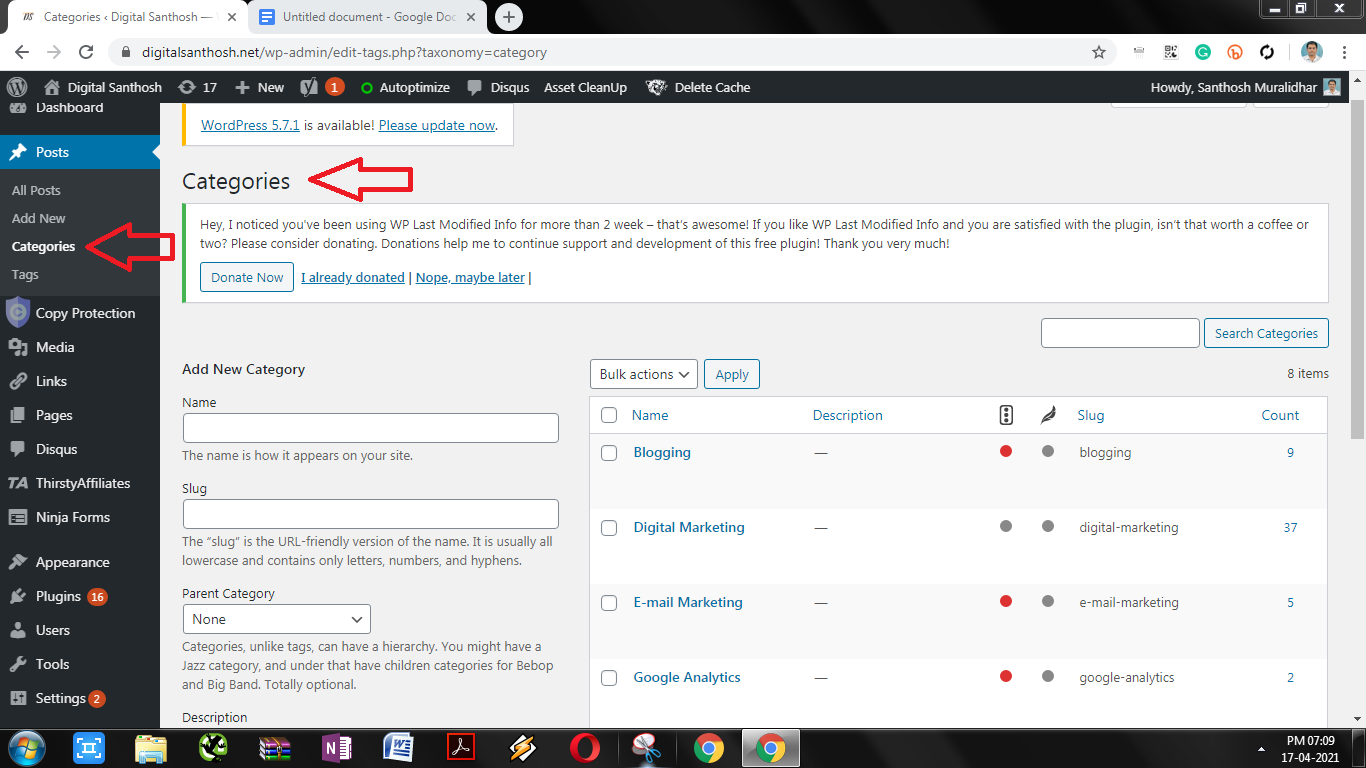The height and width of the screenshot is (768, 1366).
Task: Click I already donated link
Action: click(353, 277)
